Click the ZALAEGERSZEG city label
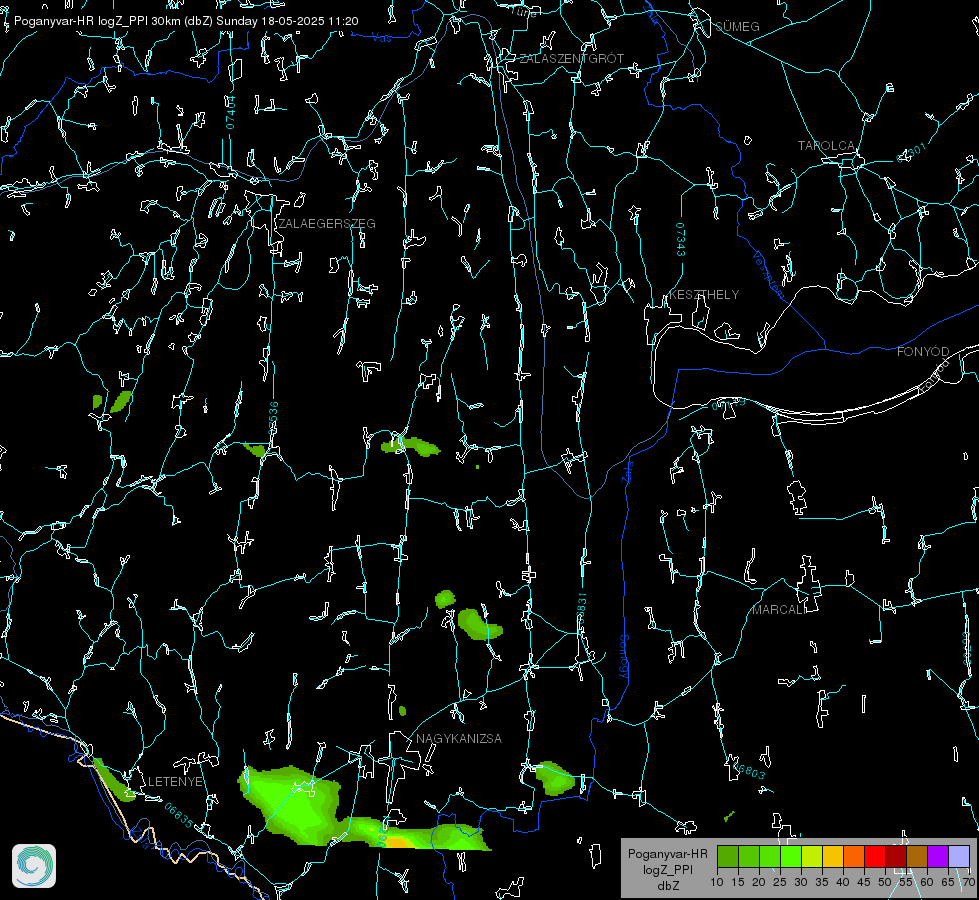 click(x=327, y=224)
